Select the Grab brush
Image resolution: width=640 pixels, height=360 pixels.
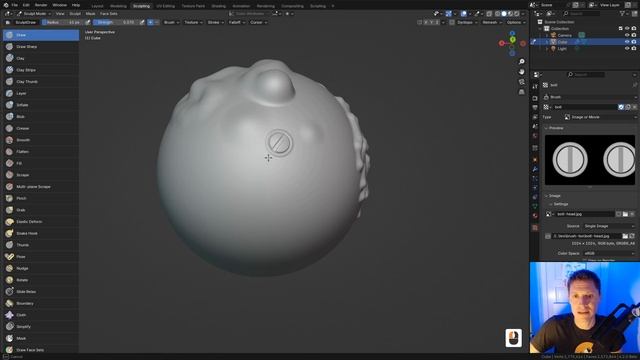coord(41,210)
